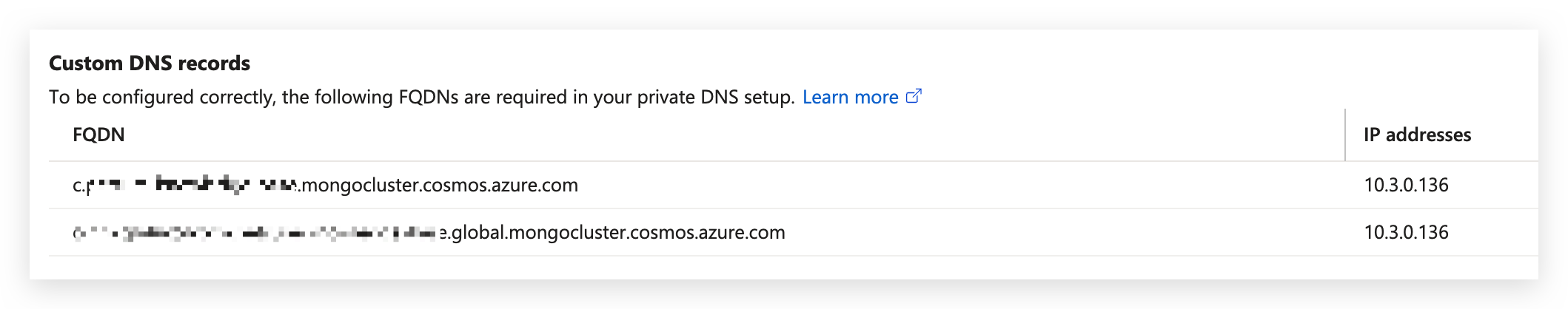Viewport: 1568px width, 309px height.
Task: Sort by the FQDN column header
Action: [x=98, y=135]
